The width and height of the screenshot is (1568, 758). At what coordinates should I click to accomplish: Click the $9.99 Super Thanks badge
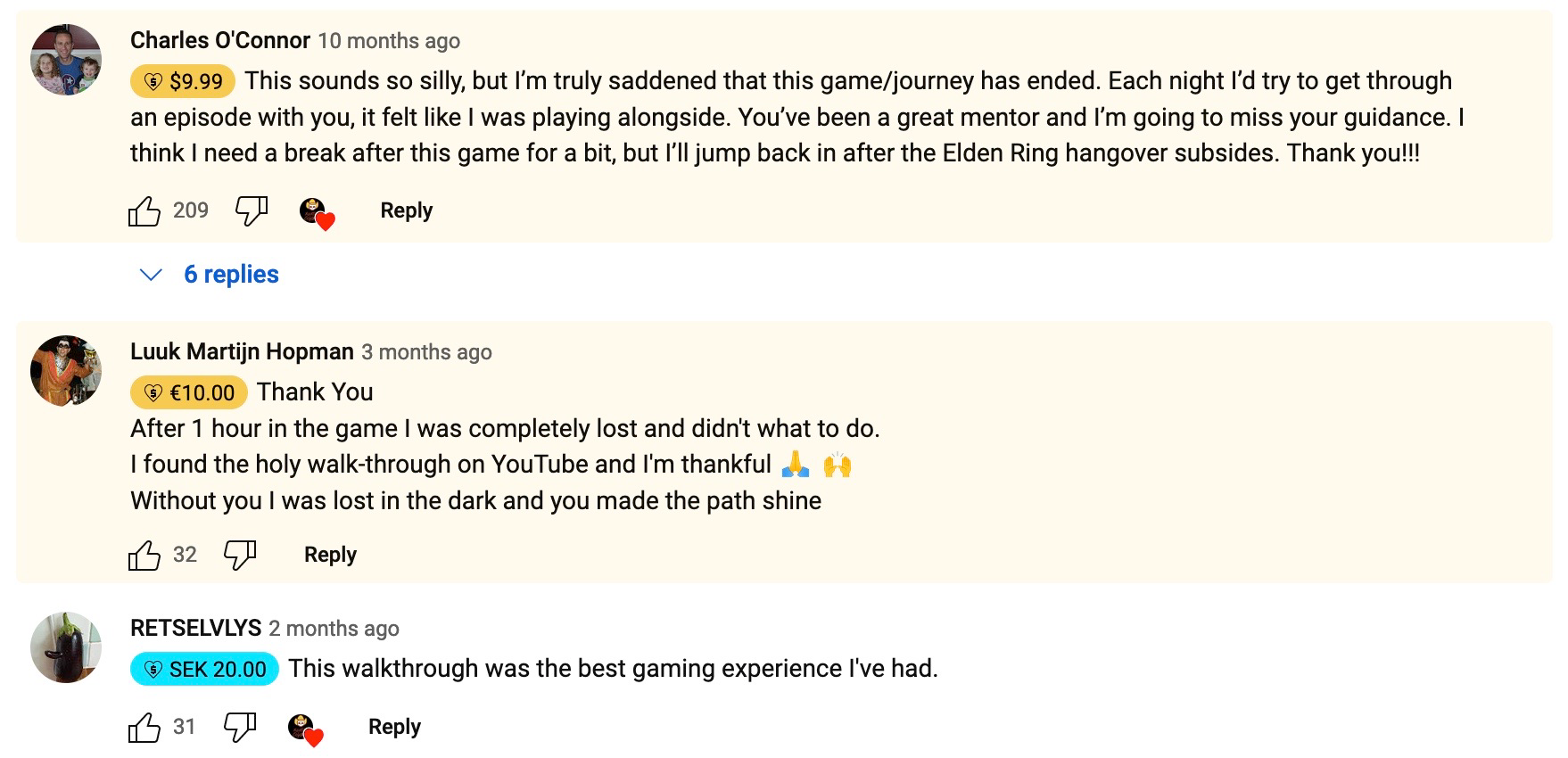(183, 81)
